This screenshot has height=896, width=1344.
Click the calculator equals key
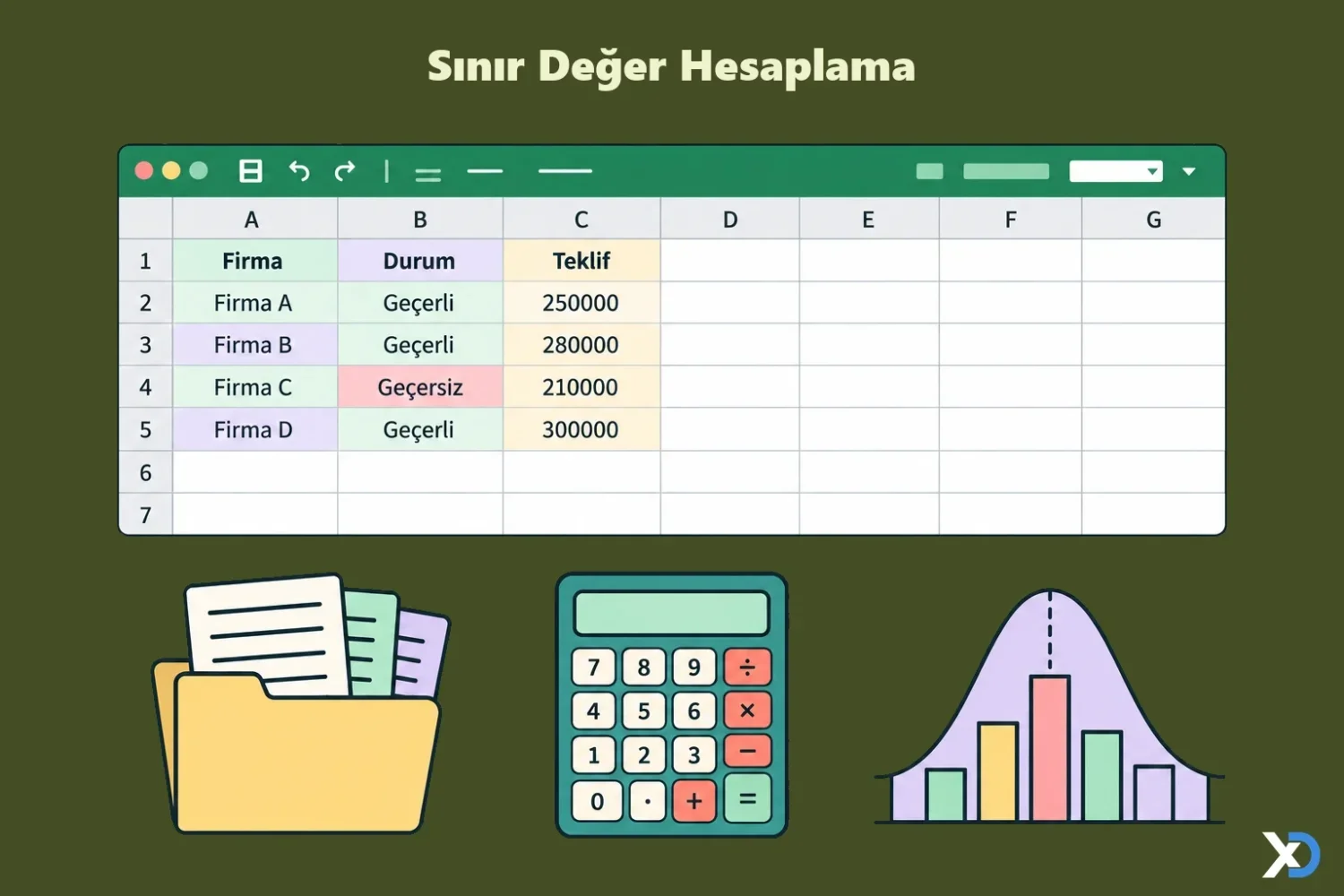click(747, 799)
